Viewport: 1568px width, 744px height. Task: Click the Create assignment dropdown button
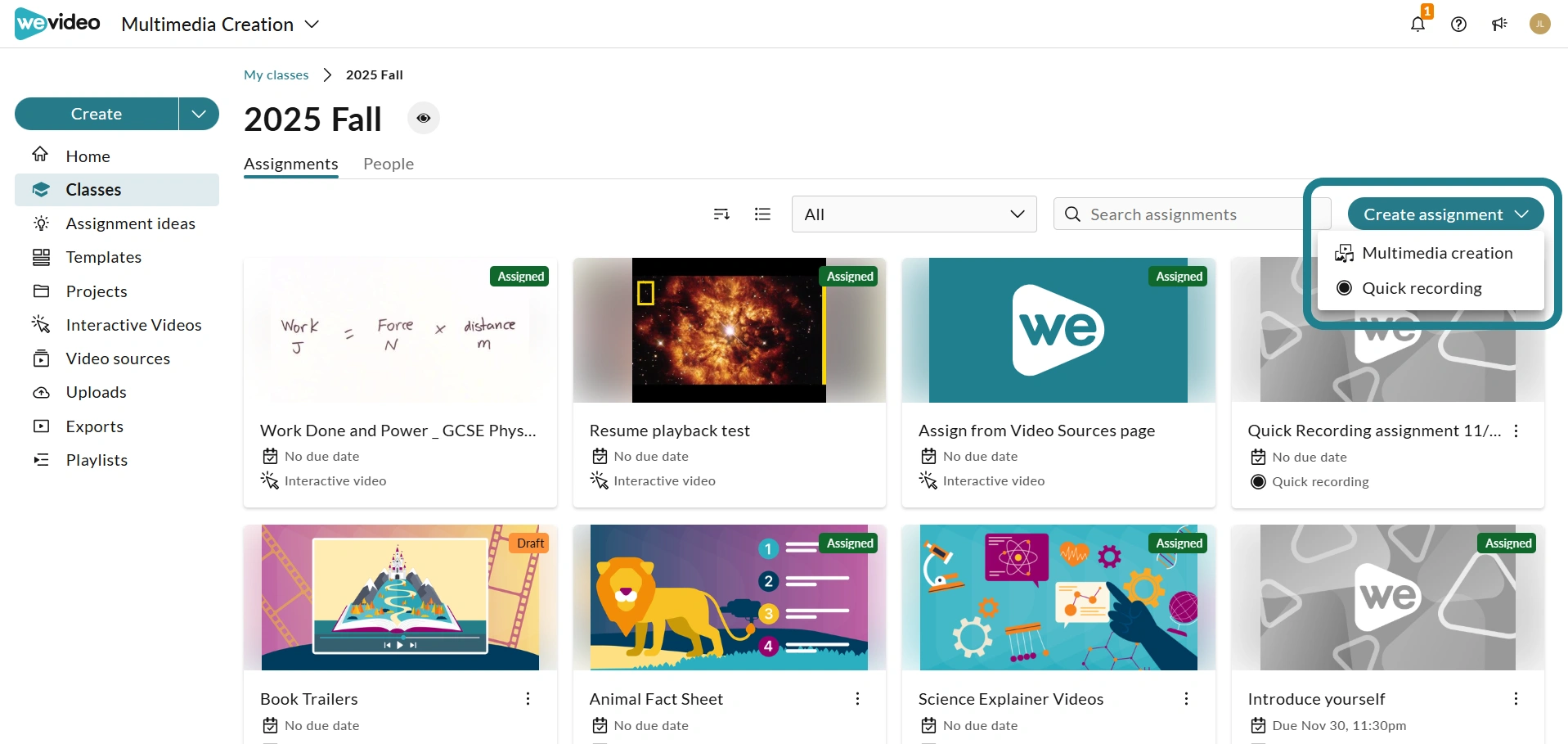point(1445,214)
